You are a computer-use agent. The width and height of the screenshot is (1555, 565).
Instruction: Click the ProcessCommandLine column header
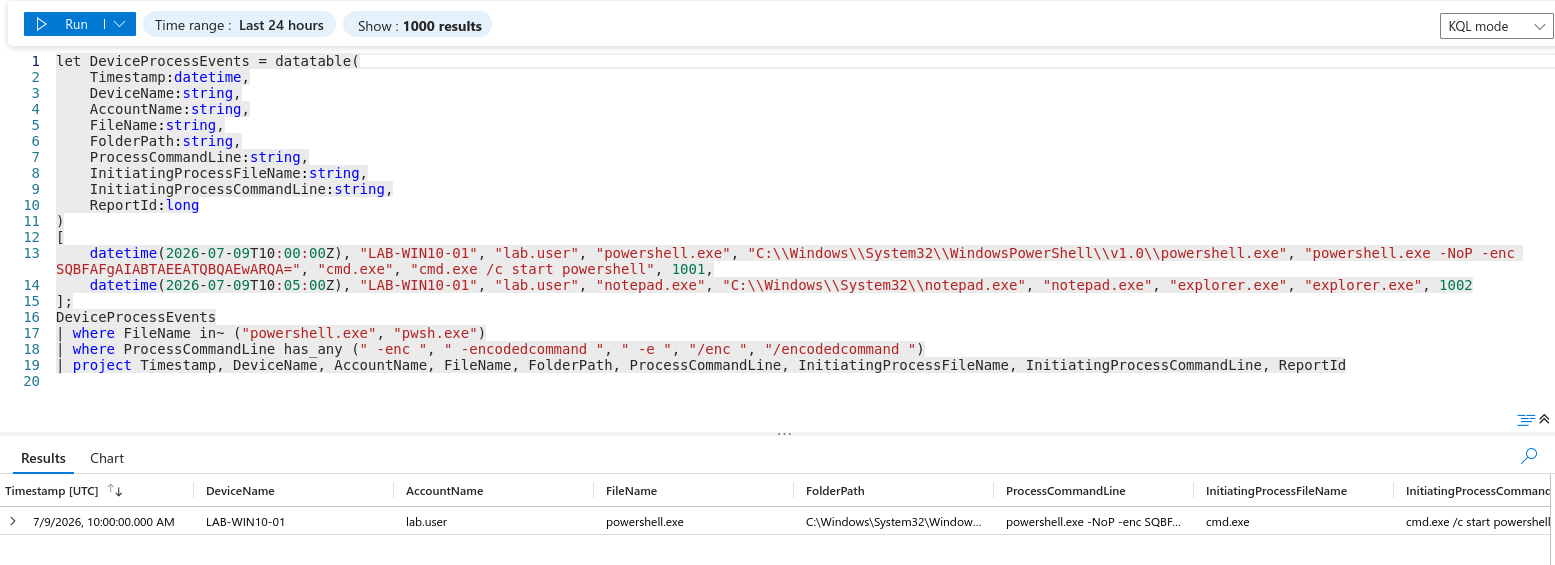(1065, 491)
